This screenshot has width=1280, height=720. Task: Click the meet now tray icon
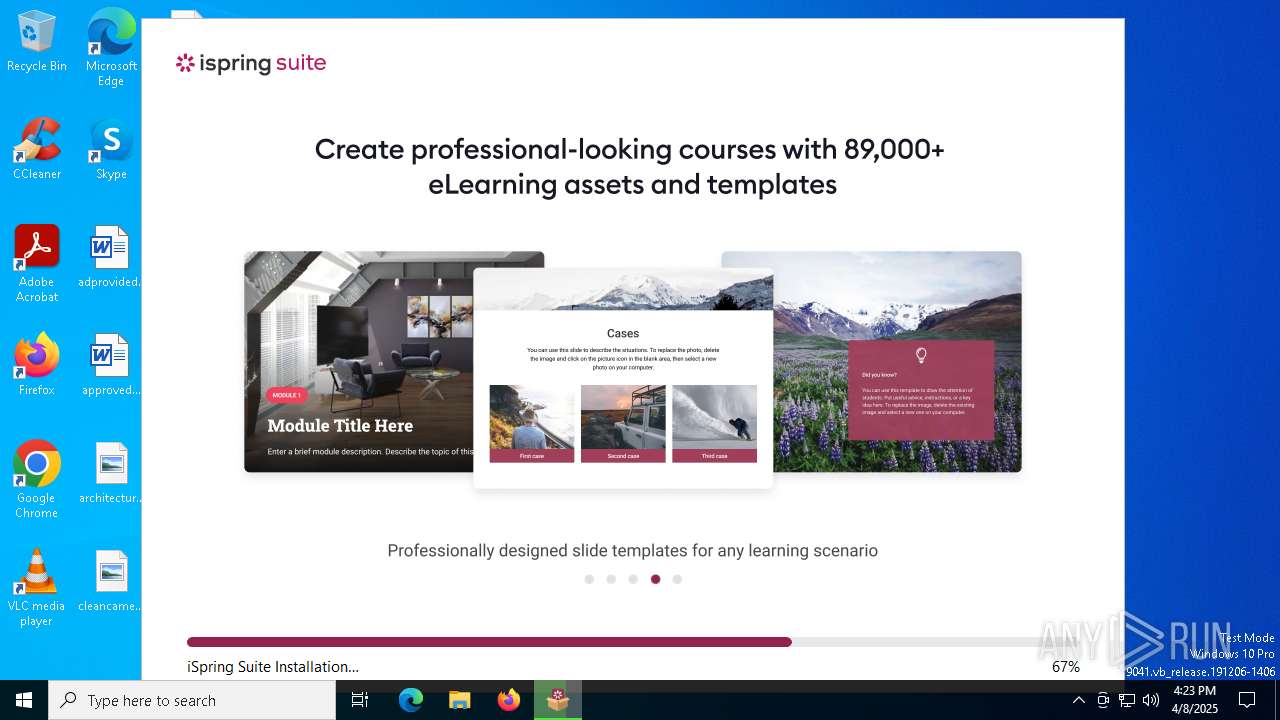click(1103, 700)
